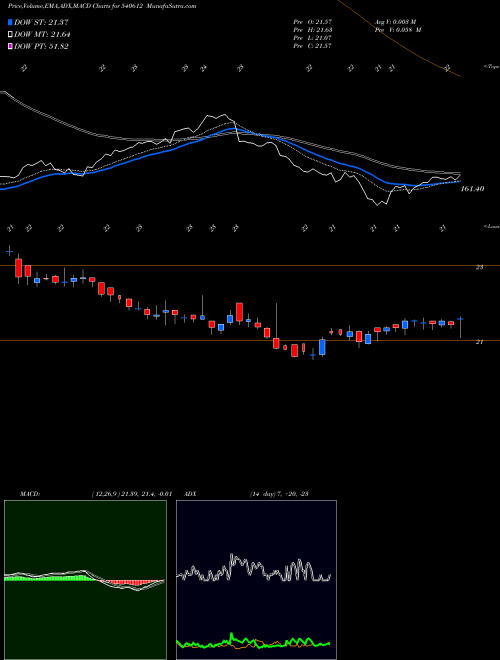The height and width of the screenshot is (660, 500).
Task: Click the 21 price axis label
Action: (479, 342)
